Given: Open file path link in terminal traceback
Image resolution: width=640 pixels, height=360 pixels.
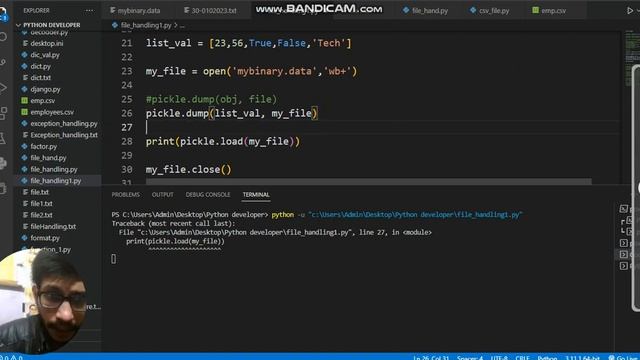Looking at the screenshot, I should pyautogui.click(x=244, y=232).
